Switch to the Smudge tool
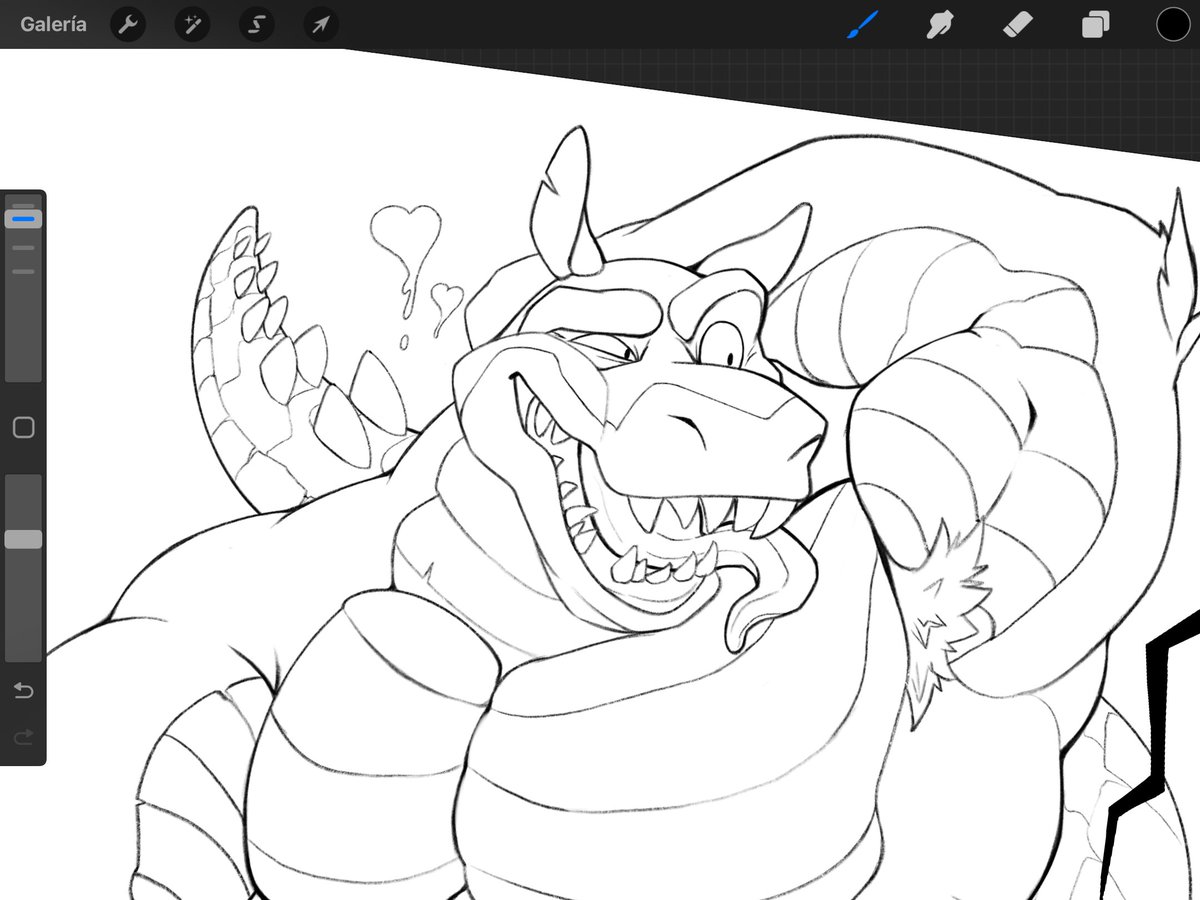Viewport: 1200px width, 900px height. [x=940, y=24]
